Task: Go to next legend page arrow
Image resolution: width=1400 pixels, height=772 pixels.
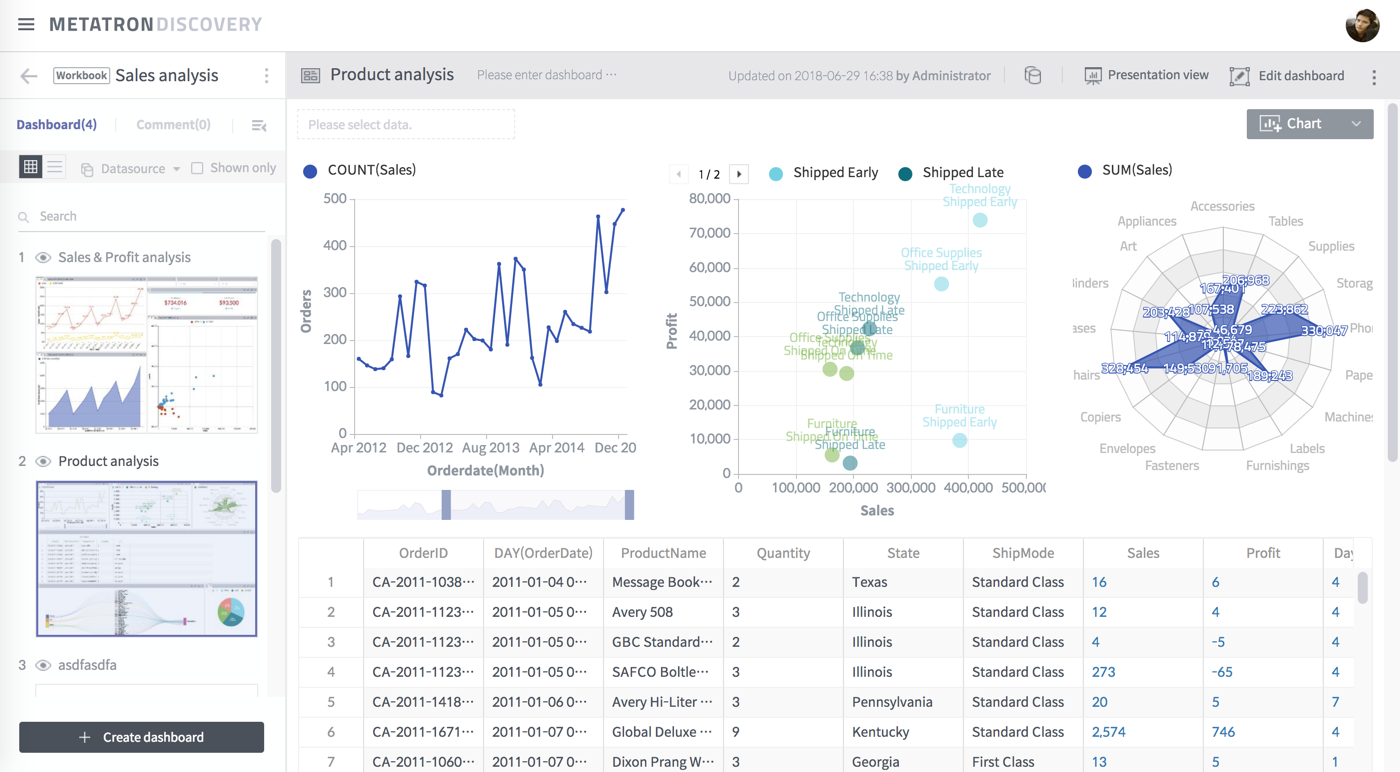Action: [x=739, y=174]
